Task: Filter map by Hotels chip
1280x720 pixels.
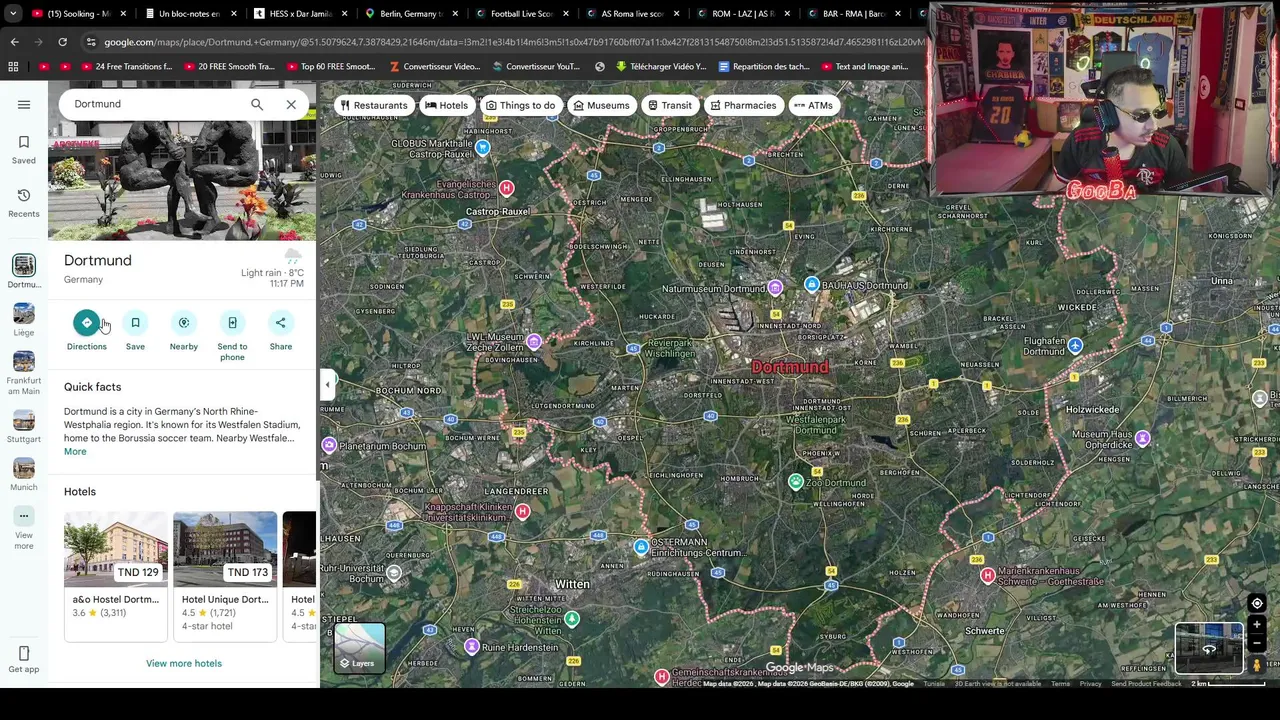Action: pos(446,105)
